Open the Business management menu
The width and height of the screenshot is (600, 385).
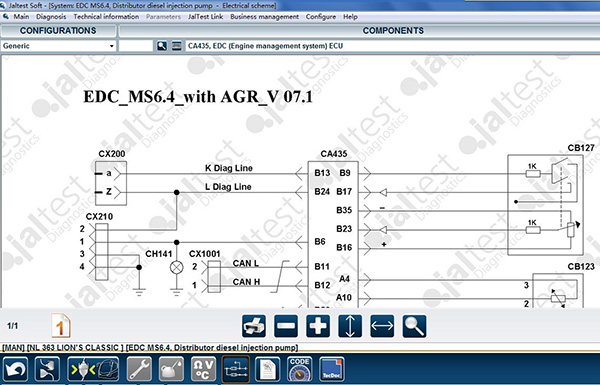(x=264, y=17)
